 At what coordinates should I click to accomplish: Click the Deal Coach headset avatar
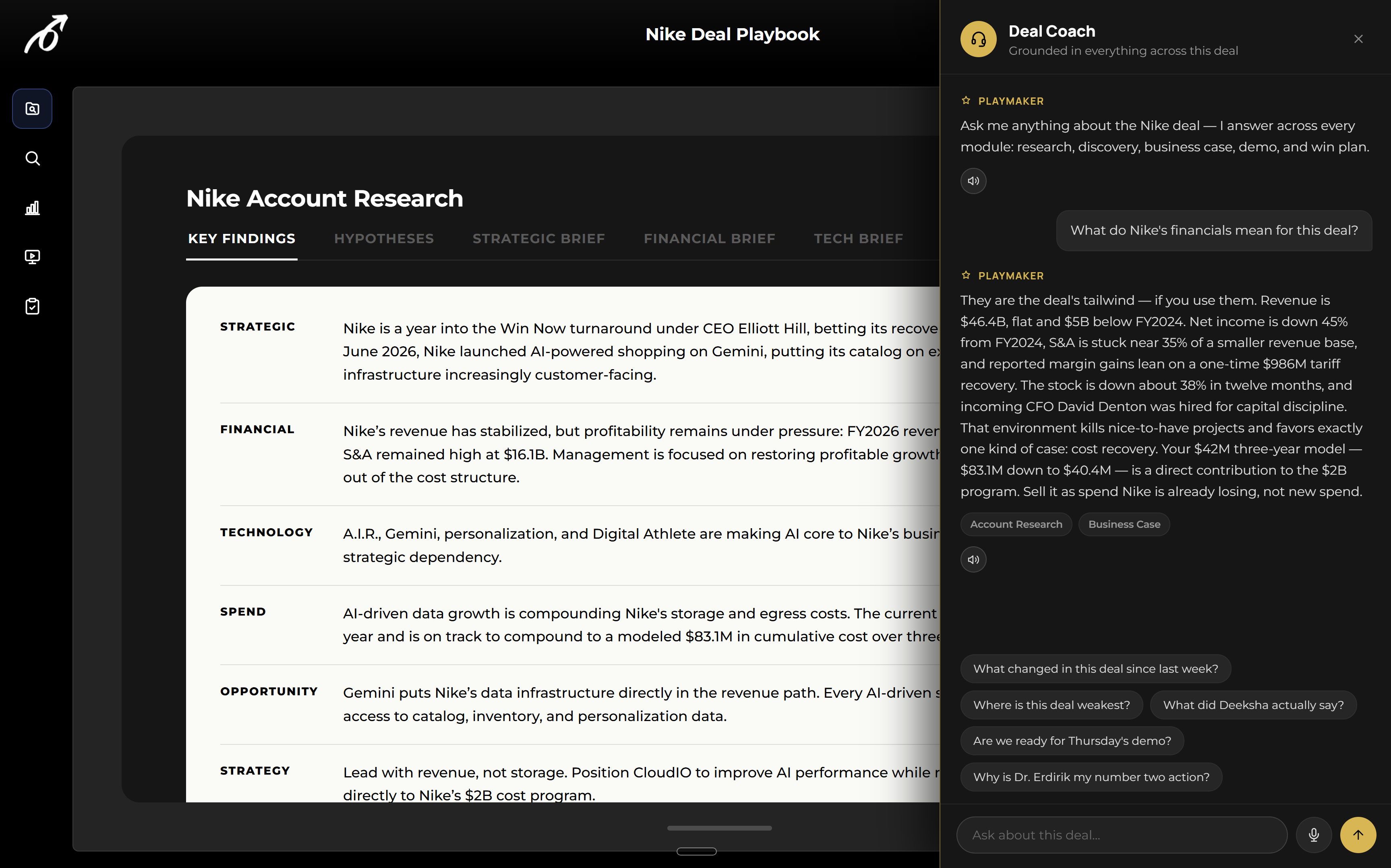click(978, 39)
